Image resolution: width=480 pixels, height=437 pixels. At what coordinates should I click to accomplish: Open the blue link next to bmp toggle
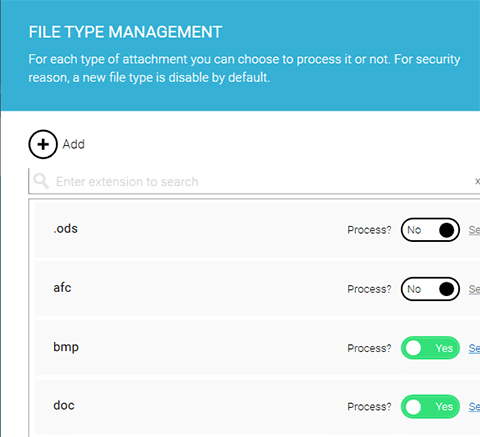pyautogui.click(x=474, y=348)
